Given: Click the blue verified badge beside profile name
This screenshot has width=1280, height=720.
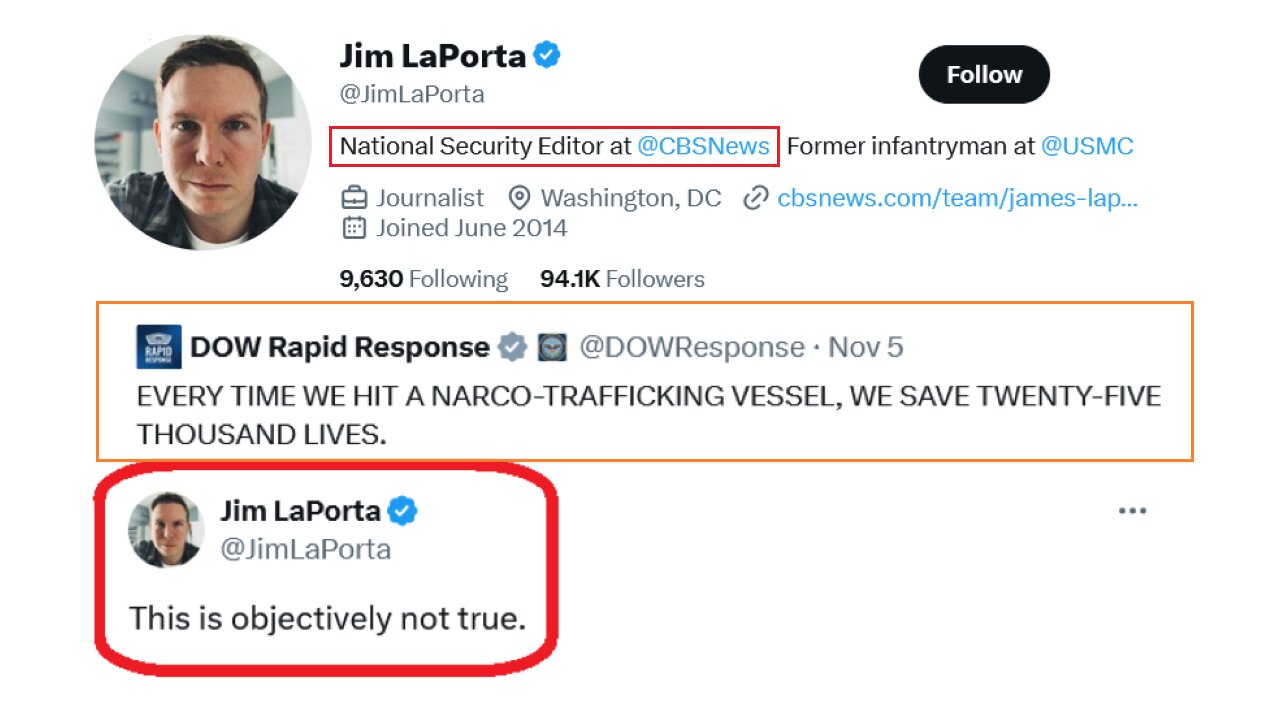Looking at the screenshot, I should 546,55.
